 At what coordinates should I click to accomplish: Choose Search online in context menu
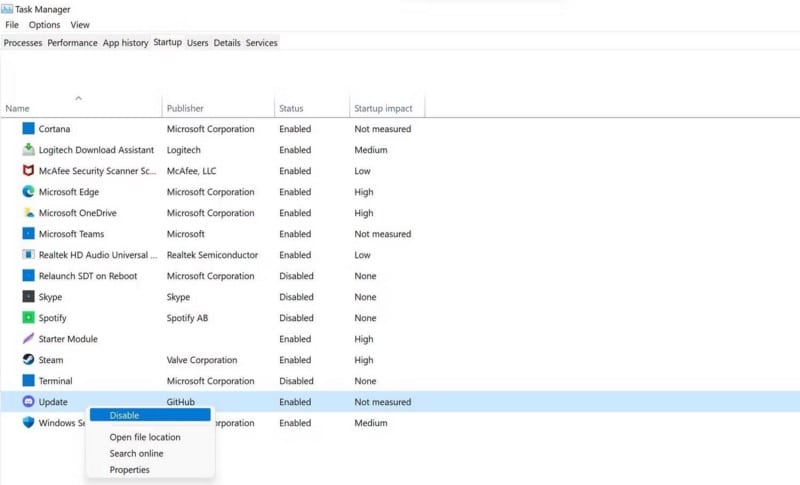pos(136,453)
